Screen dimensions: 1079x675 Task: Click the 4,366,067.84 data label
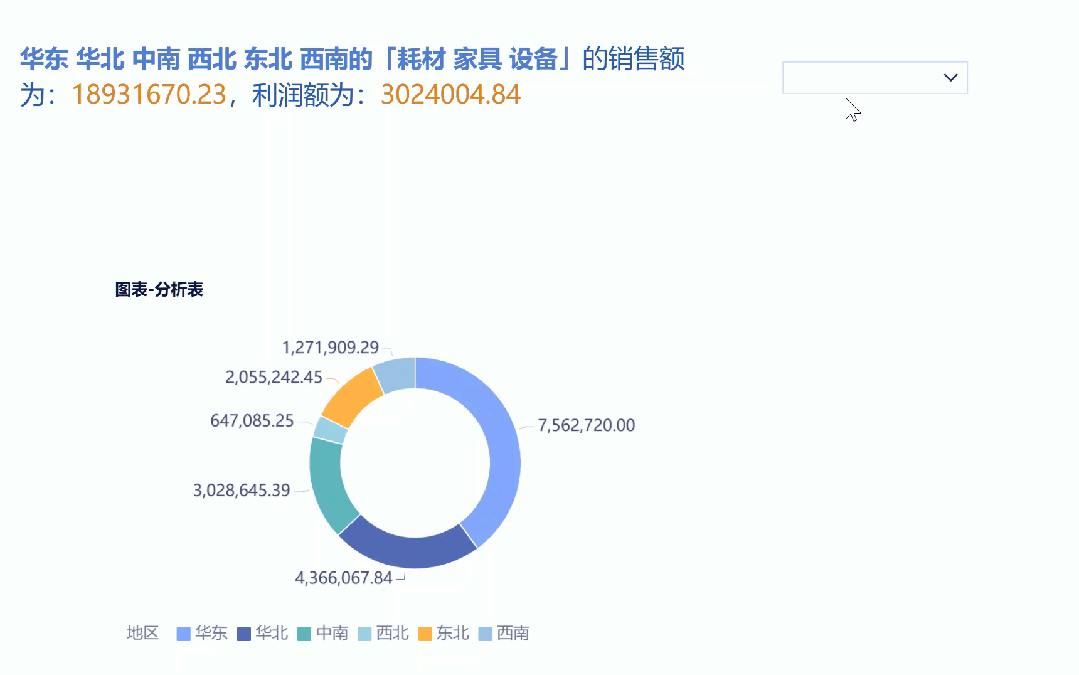click(x=343, y=577)
